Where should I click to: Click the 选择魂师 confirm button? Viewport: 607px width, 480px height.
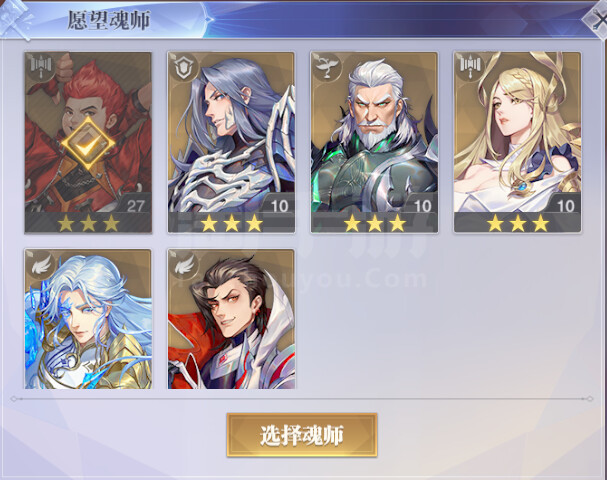click(x=302, y=435)
